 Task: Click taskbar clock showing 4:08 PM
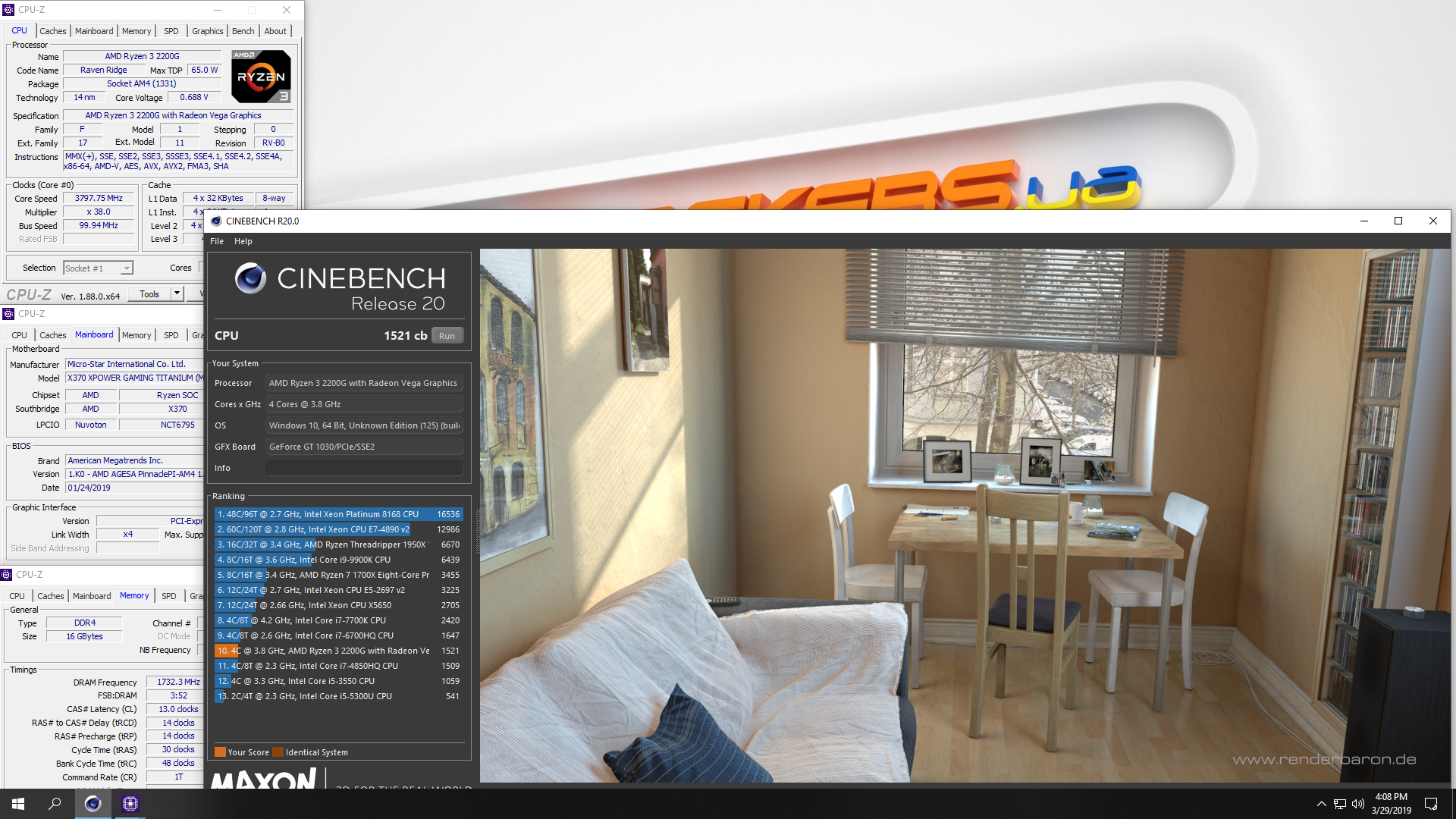point(1391,804)
